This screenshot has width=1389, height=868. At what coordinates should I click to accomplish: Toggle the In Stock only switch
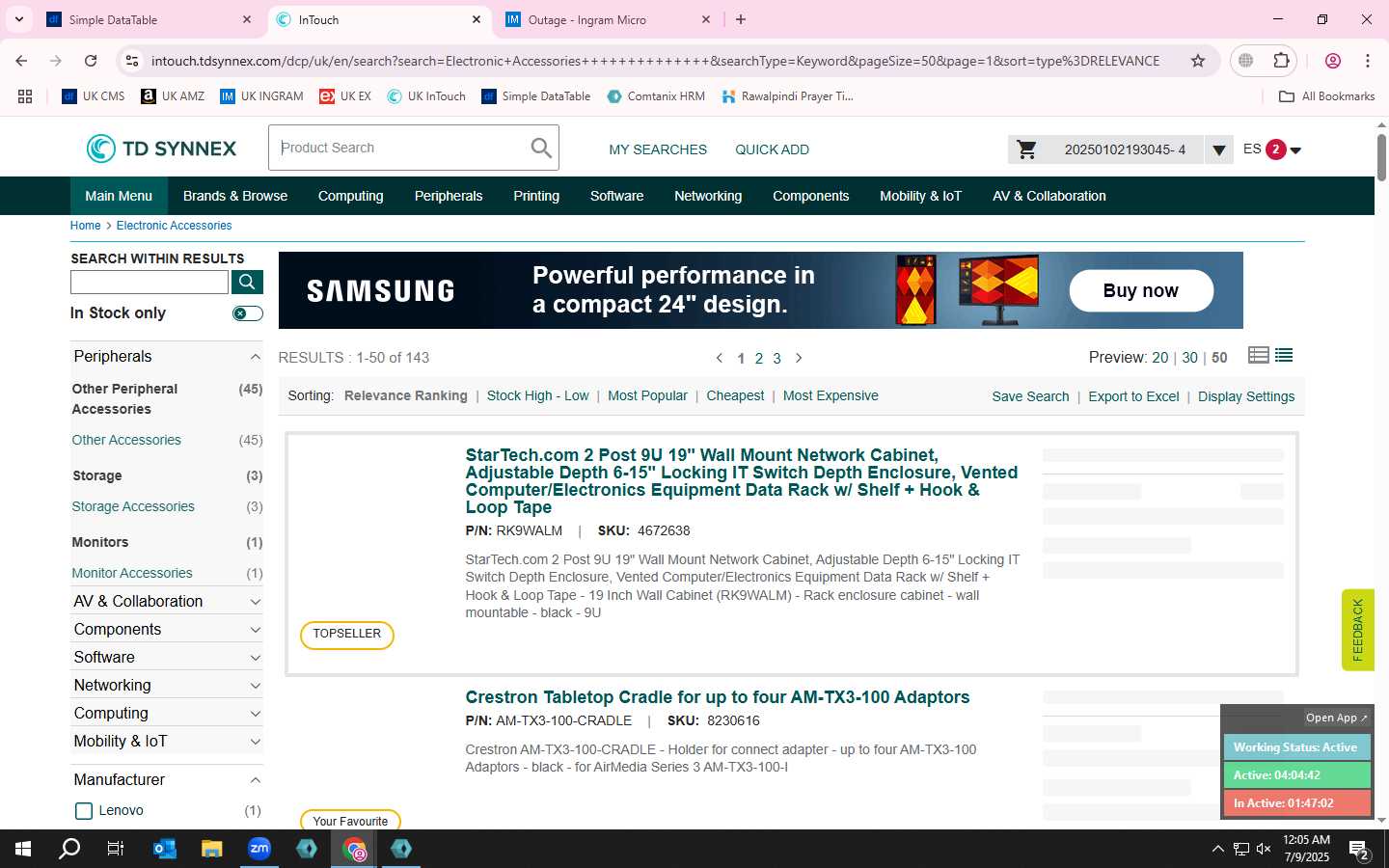[247, 313]
